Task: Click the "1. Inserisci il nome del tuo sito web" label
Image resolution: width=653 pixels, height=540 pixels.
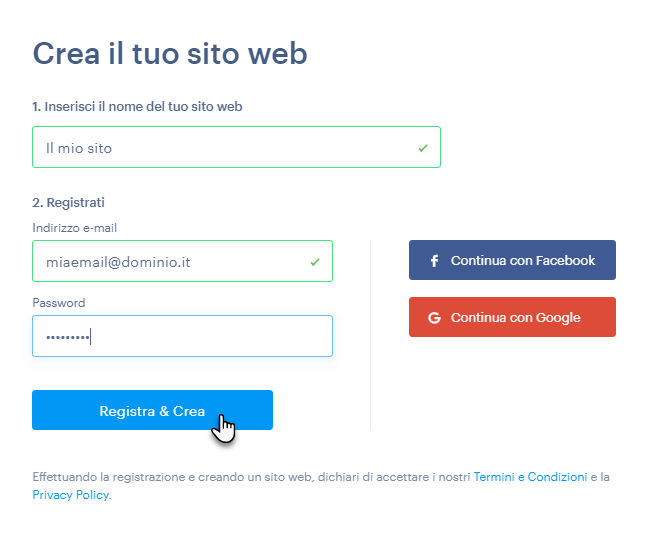Action: pyautogui.click(x=137, y=107)
